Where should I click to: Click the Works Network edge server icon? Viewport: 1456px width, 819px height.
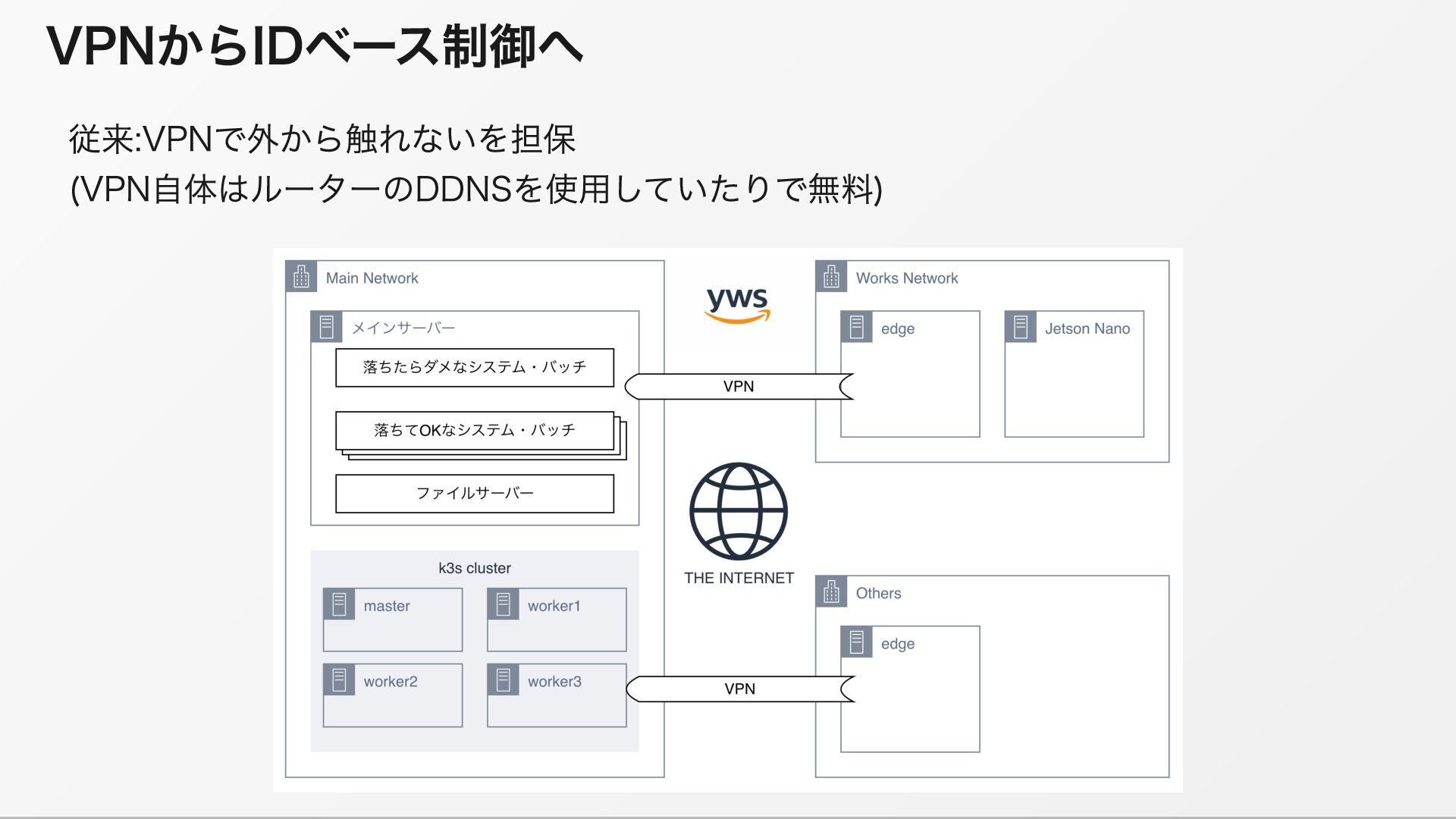point(856,327)
